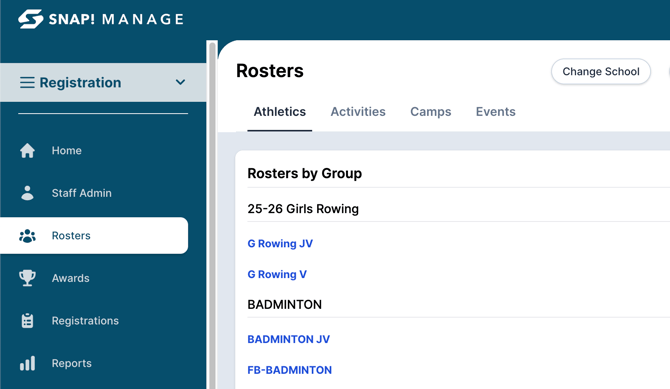Click the Home house icon
This screenshot has width=670, height=389.
[x=27, y=150]
